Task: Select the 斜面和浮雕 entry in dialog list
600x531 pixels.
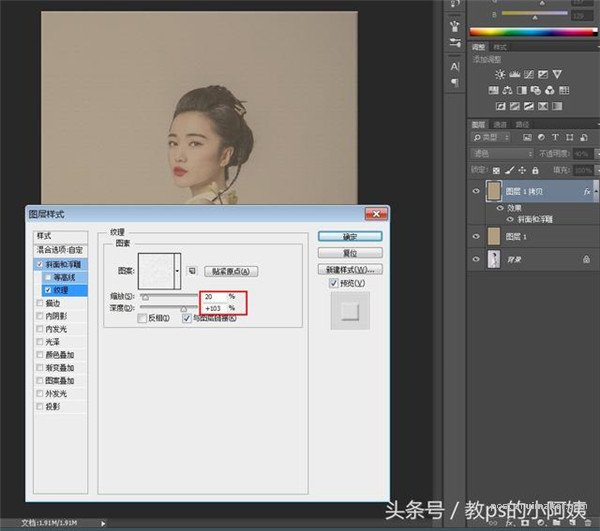Action: click(63, 264)
